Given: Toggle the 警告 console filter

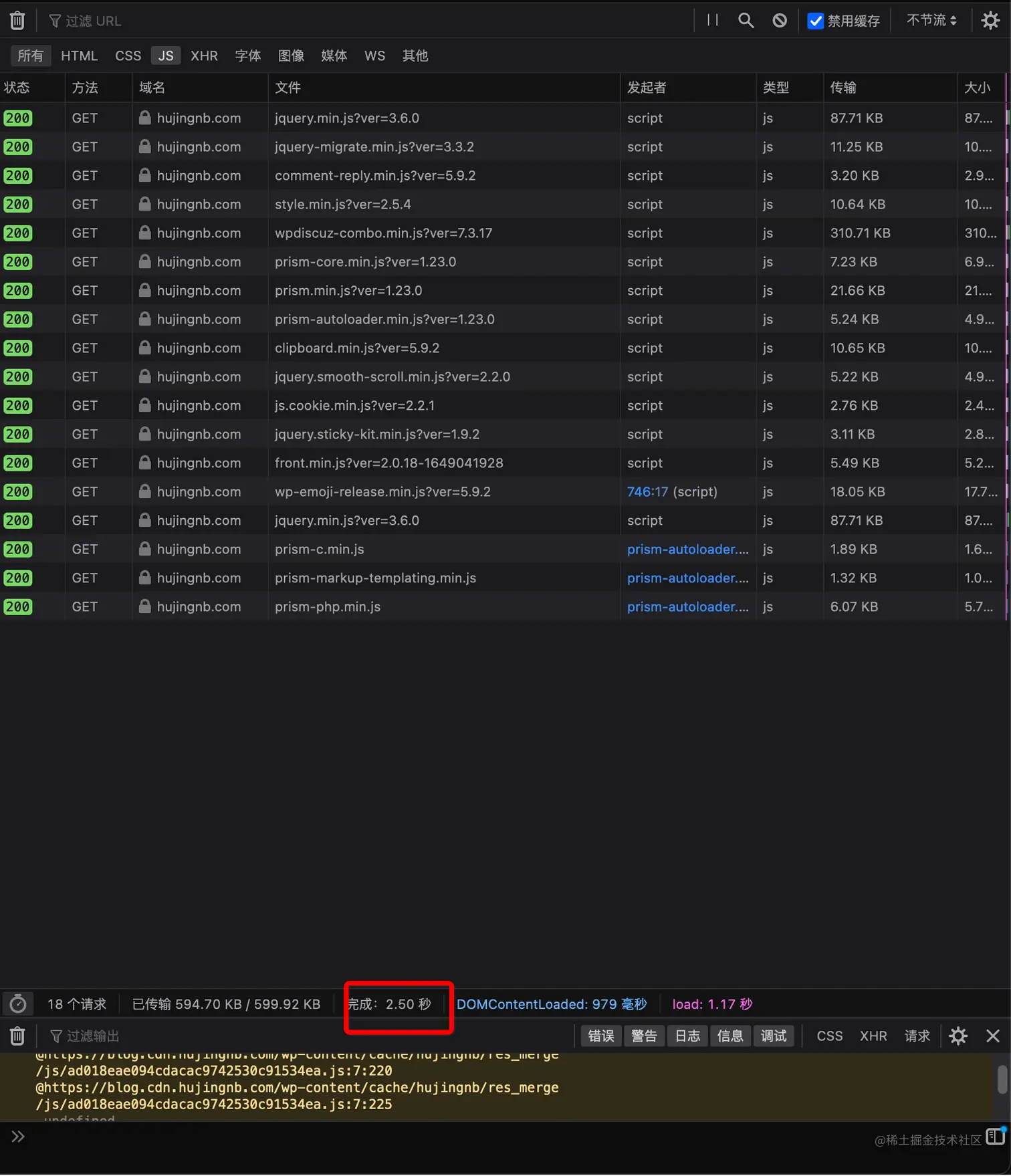Looking at the screenshot, I should (x=644, y=1036).
